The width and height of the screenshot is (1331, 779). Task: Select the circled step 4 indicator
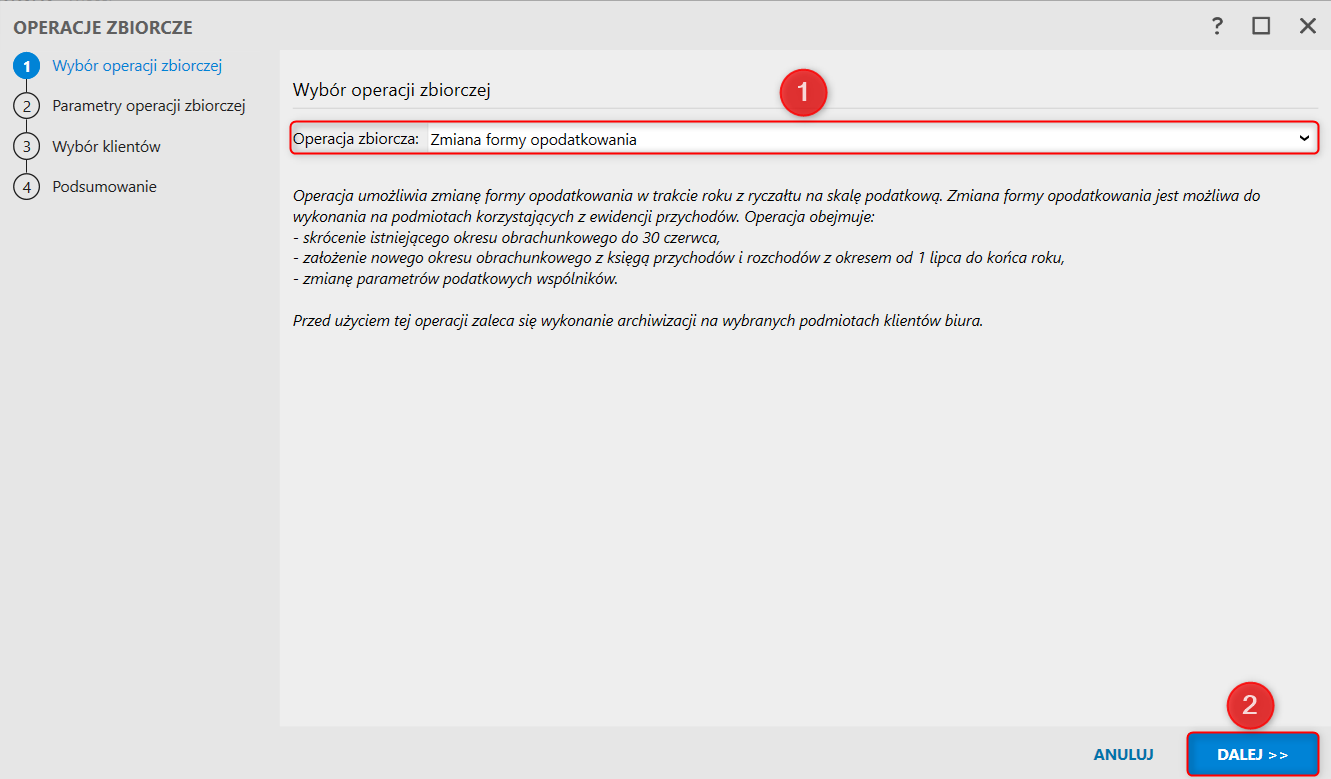point(26,186)
